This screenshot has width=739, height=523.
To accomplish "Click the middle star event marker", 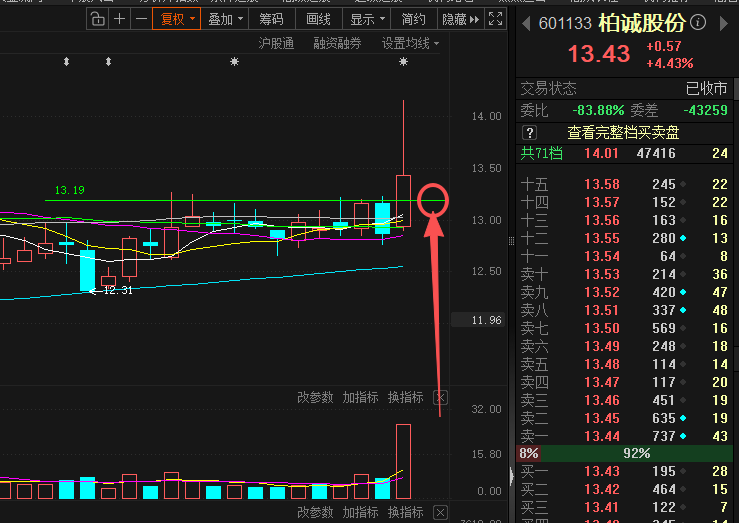I will coord(234,62).
